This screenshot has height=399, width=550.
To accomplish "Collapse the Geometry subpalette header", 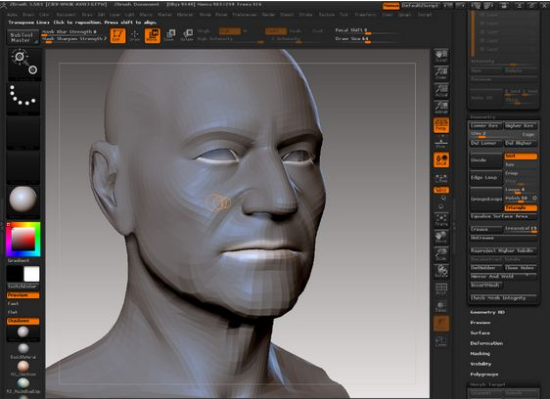I will tap(483, 117).
